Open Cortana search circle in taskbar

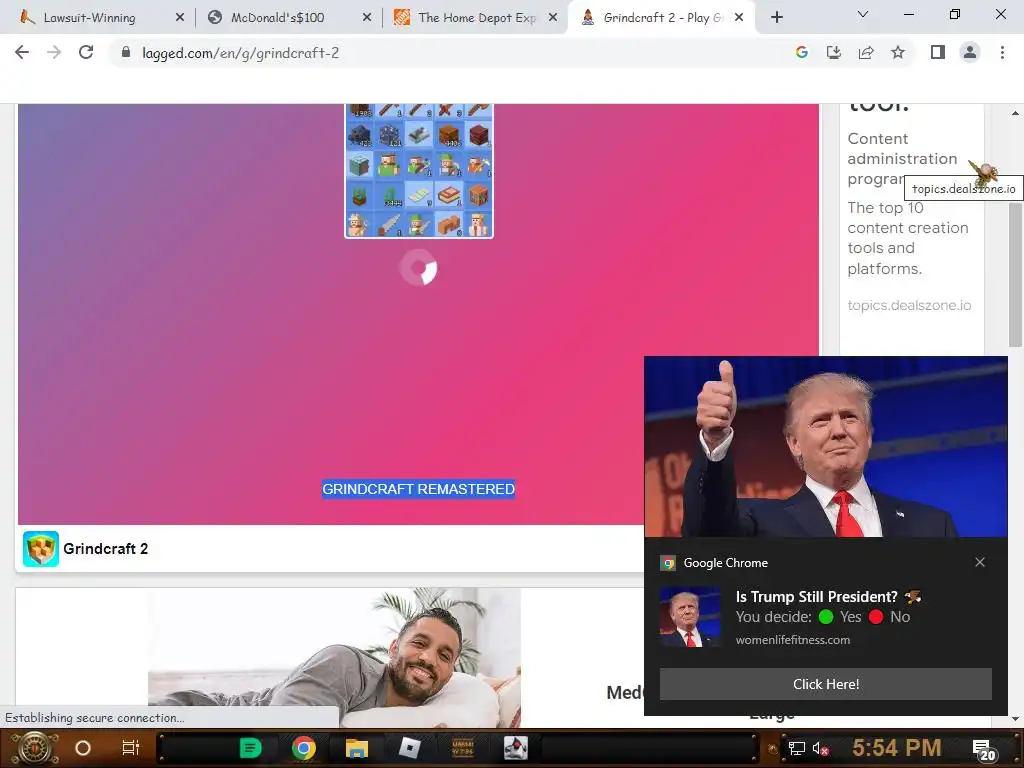point(83,748)
